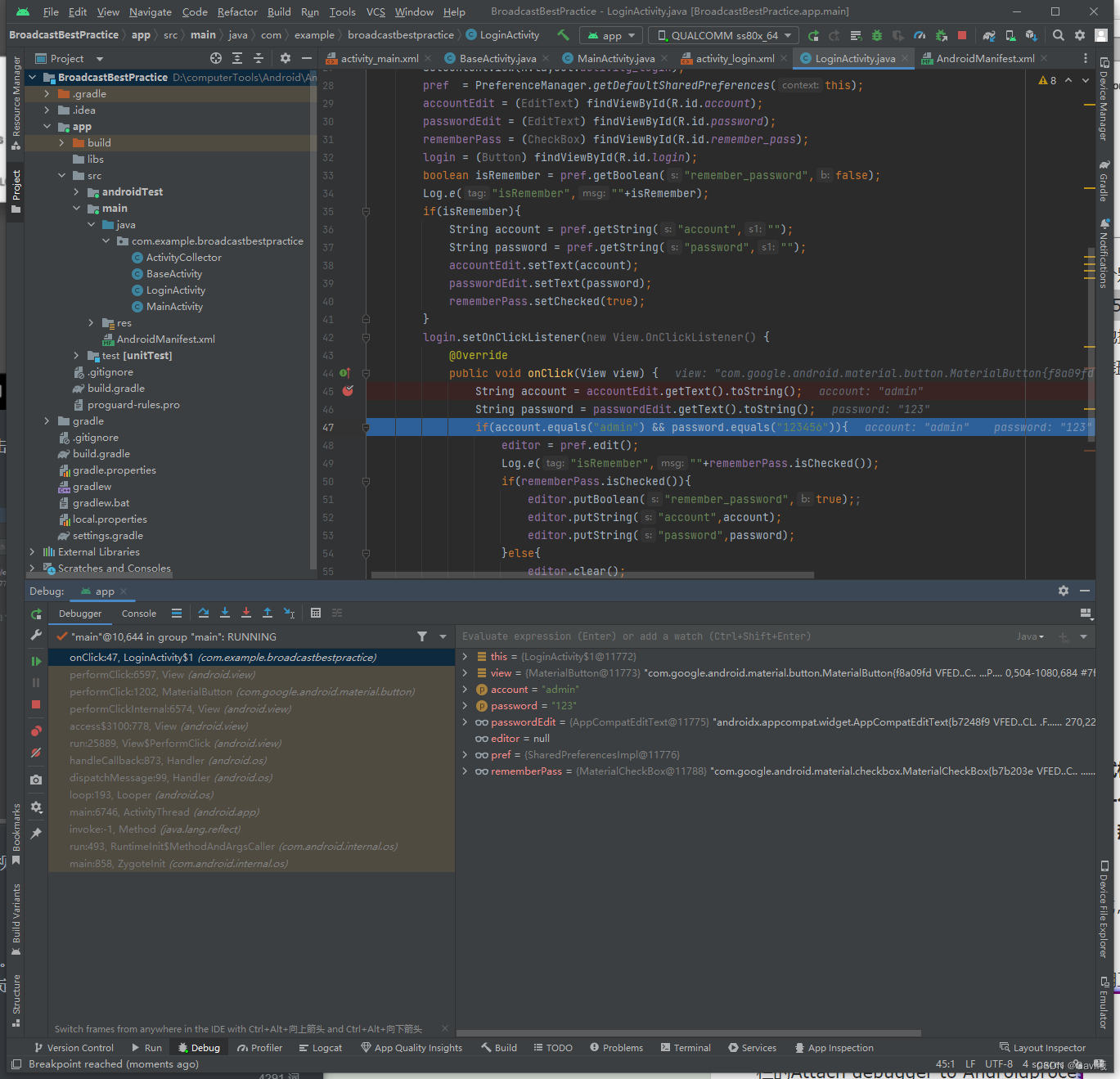The image size is (1120, 1079).
Task: Click the Search Everywhere magnifier icon
Action: click(1059, 35)
